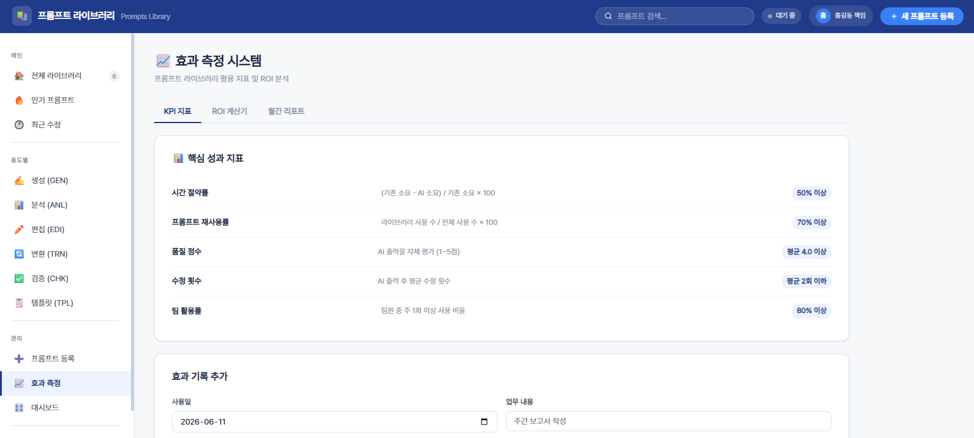This screenshot has height=438, width=974.
Task: Click the search magnifier icon
Action: click(608, 16)
